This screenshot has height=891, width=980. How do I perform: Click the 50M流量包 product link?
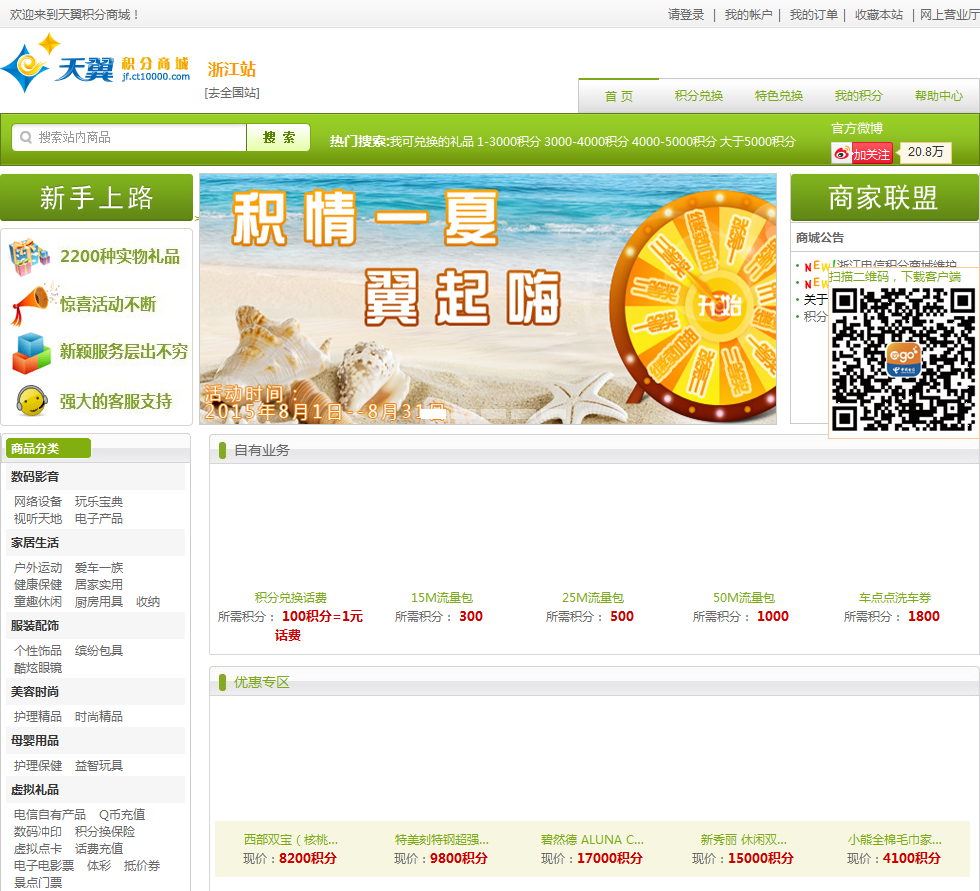[x=744, y=598]
